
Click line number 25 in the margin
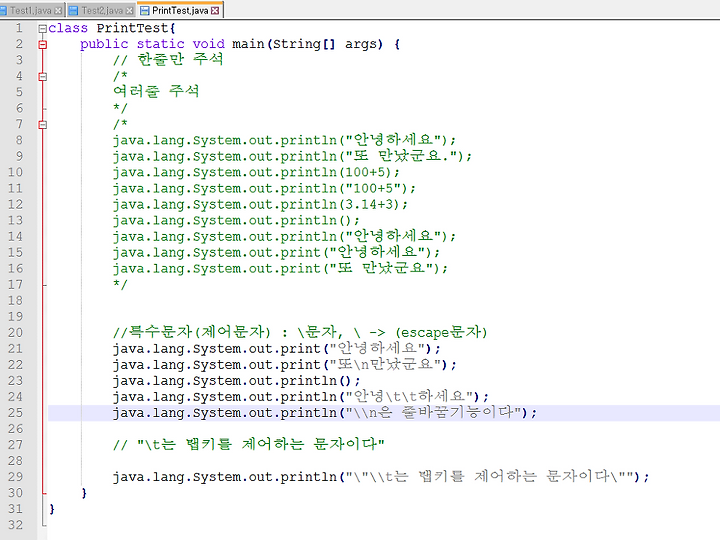click(15, 413)
